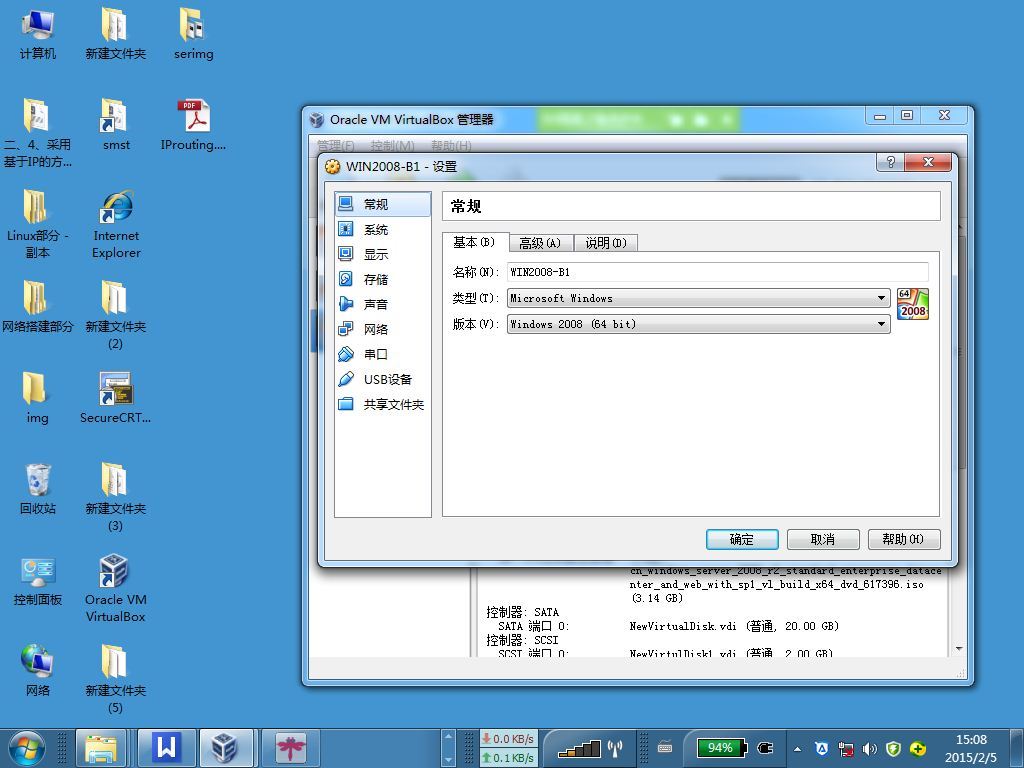Screen dimensions: 1024x768
Task: Click the VirtualBox taskbar button
Action: coord(226,748)
